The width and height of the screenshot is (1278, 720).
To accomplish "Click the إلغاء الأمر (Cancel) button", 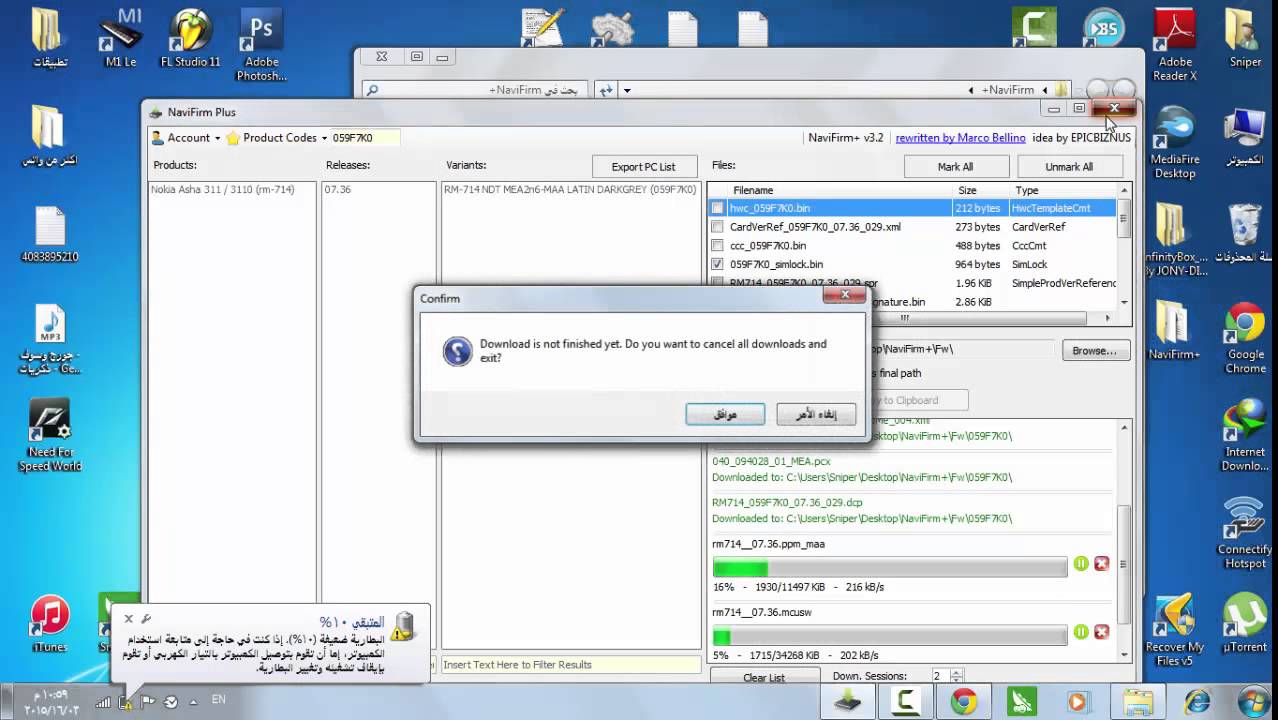I will 816,414.
